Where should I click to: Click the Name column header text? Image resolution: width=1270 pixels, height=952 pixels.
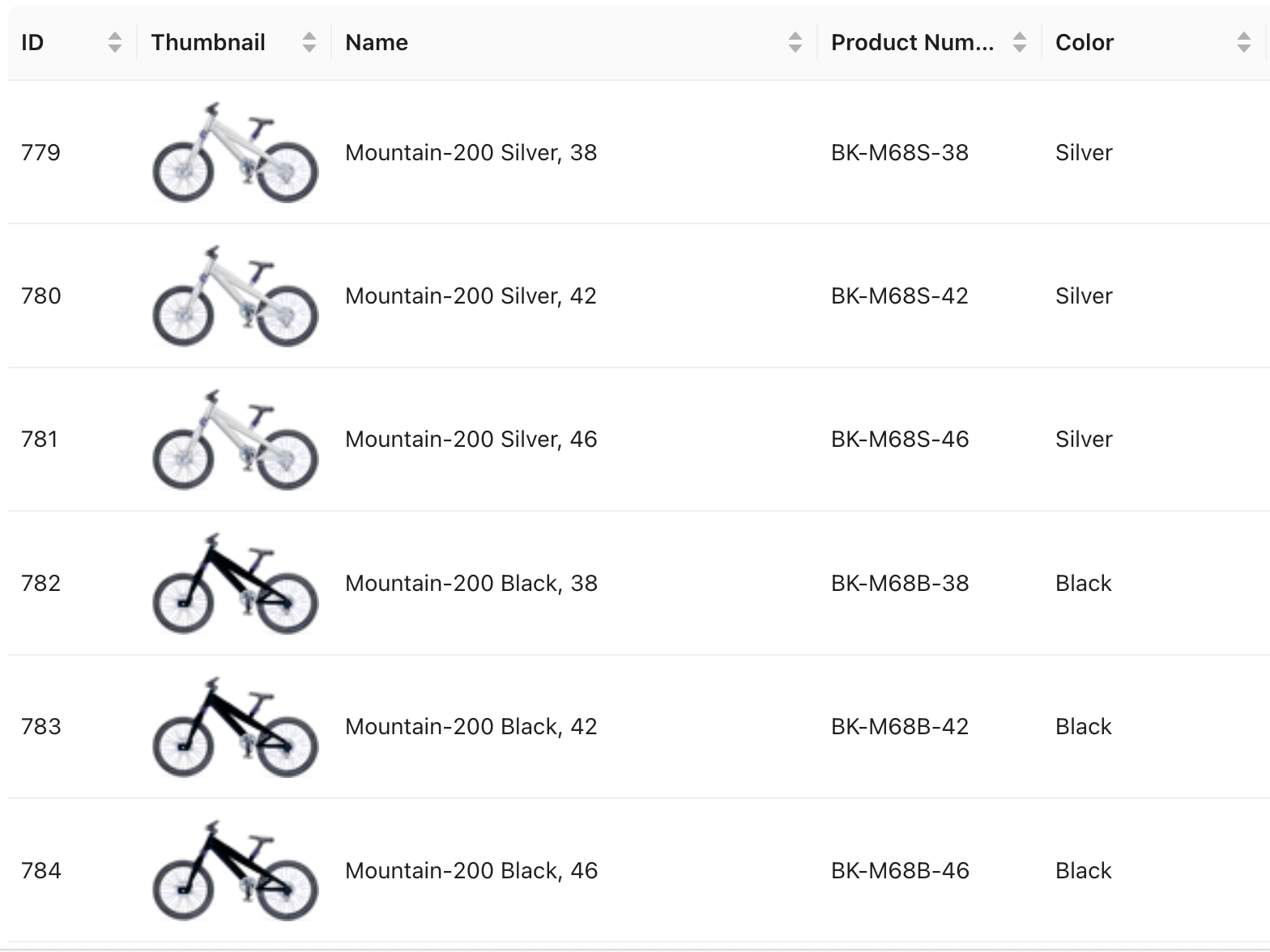coord(377,43)
